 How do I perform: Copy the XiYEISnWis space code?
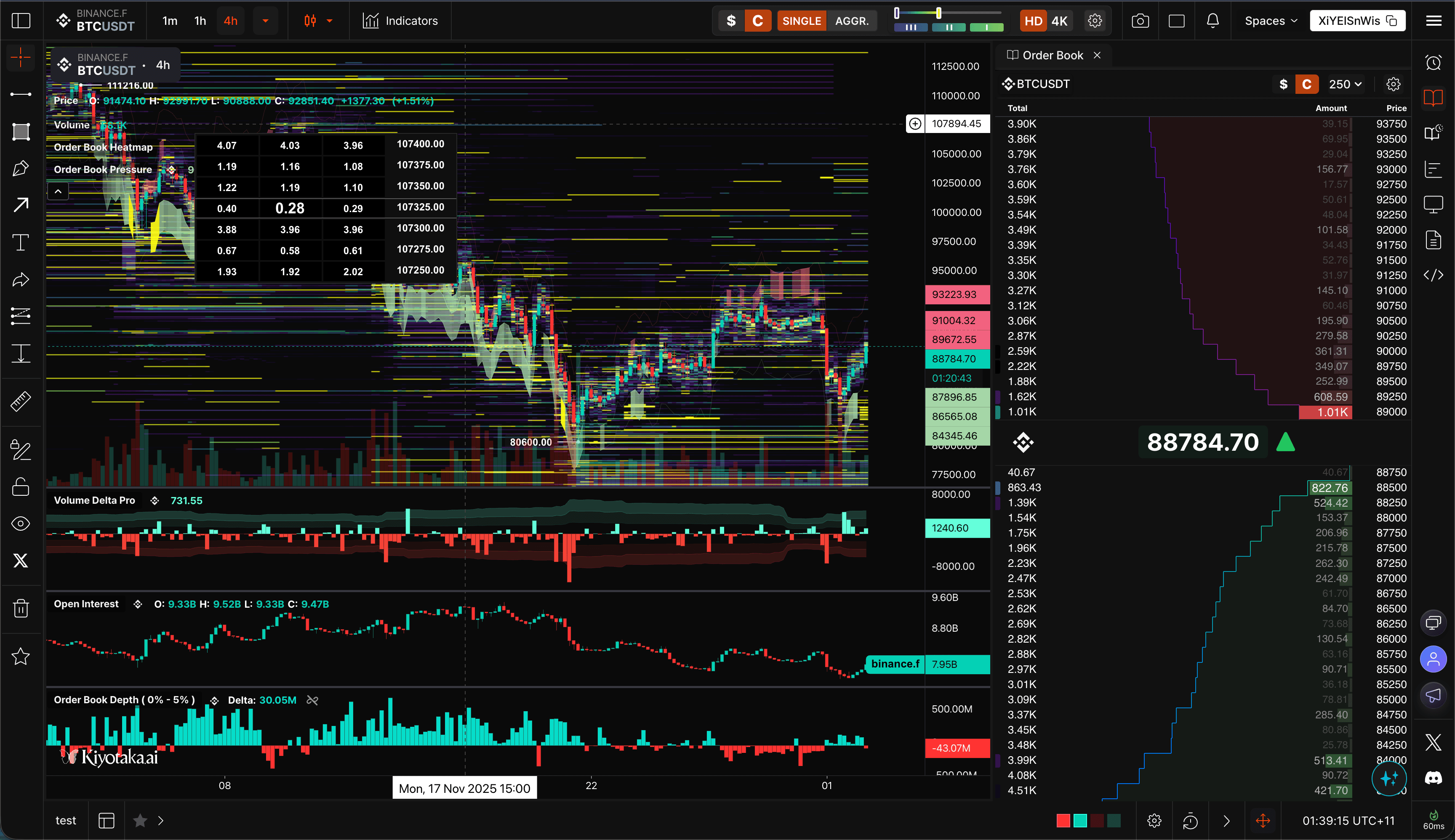coord(1391,21)
